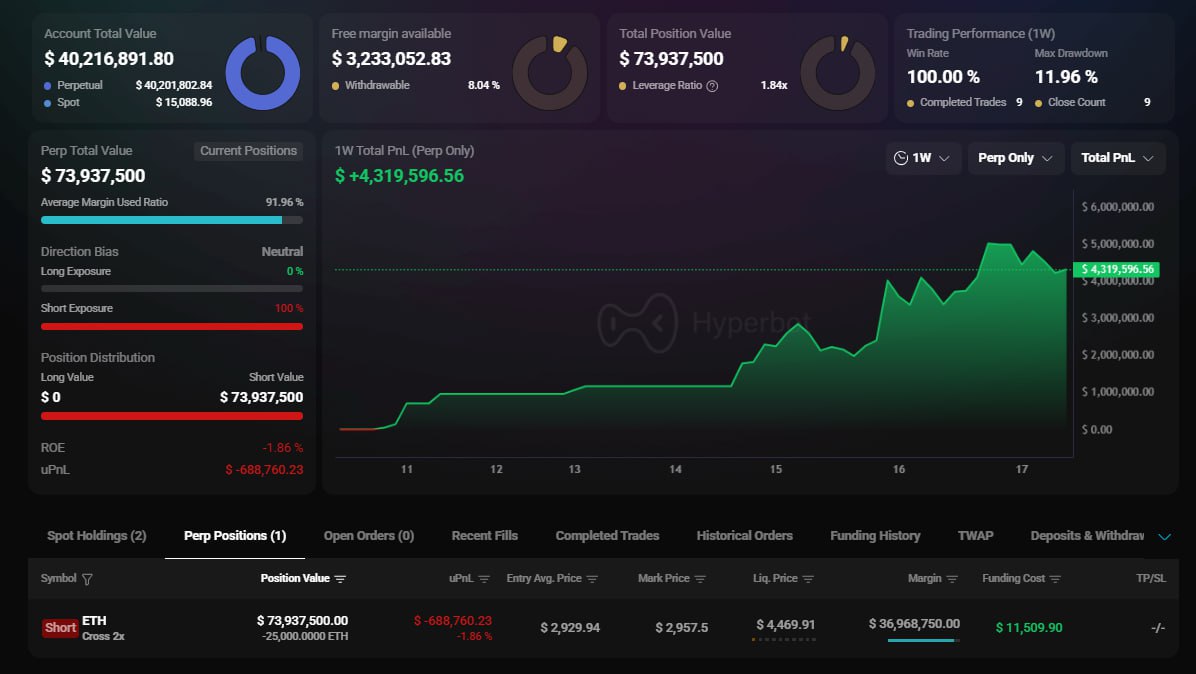This screenshot has height=674, width=1196.
Task: Click the 1.84x leverage ratio value
Action: click(x=773, y=85)
